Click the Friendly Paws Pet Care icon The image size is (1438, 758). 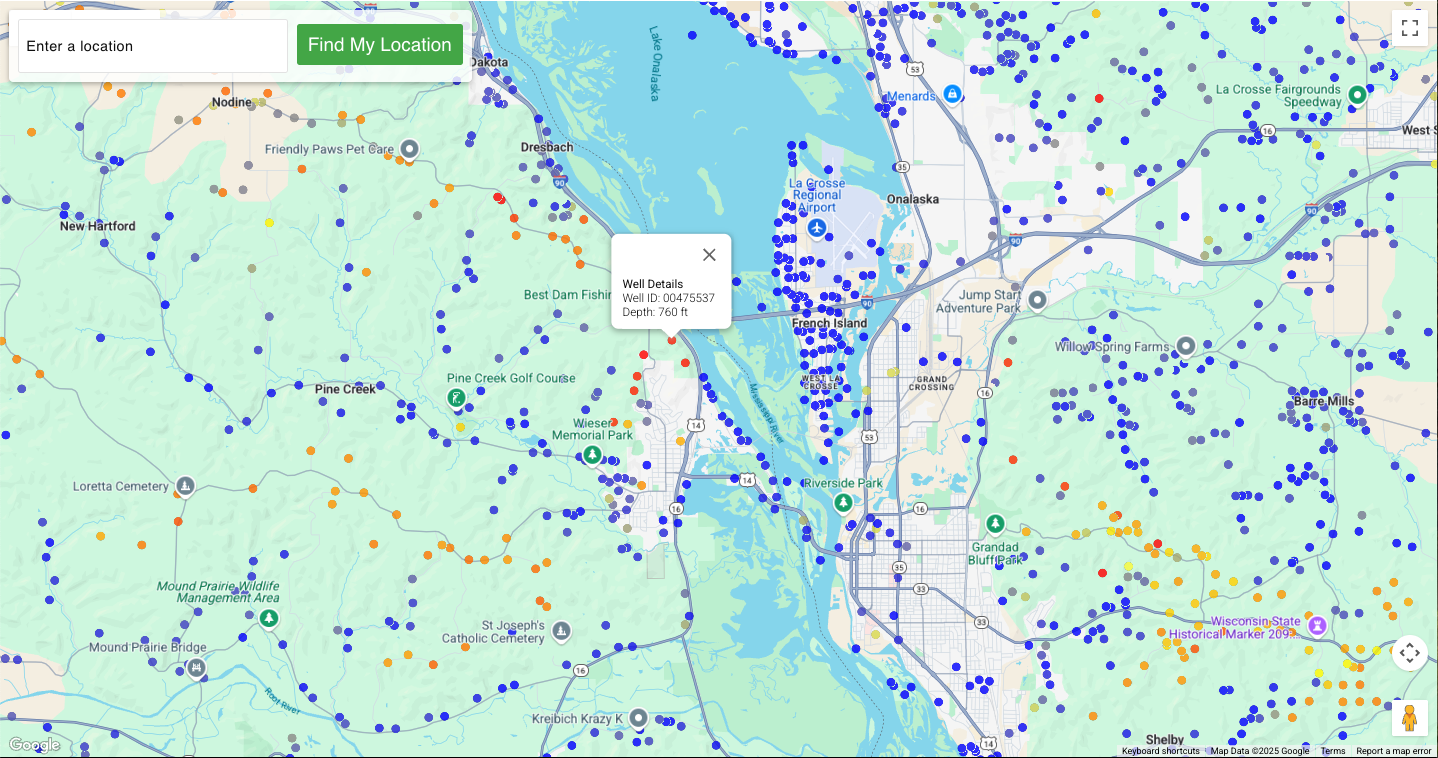pos(408,149)
